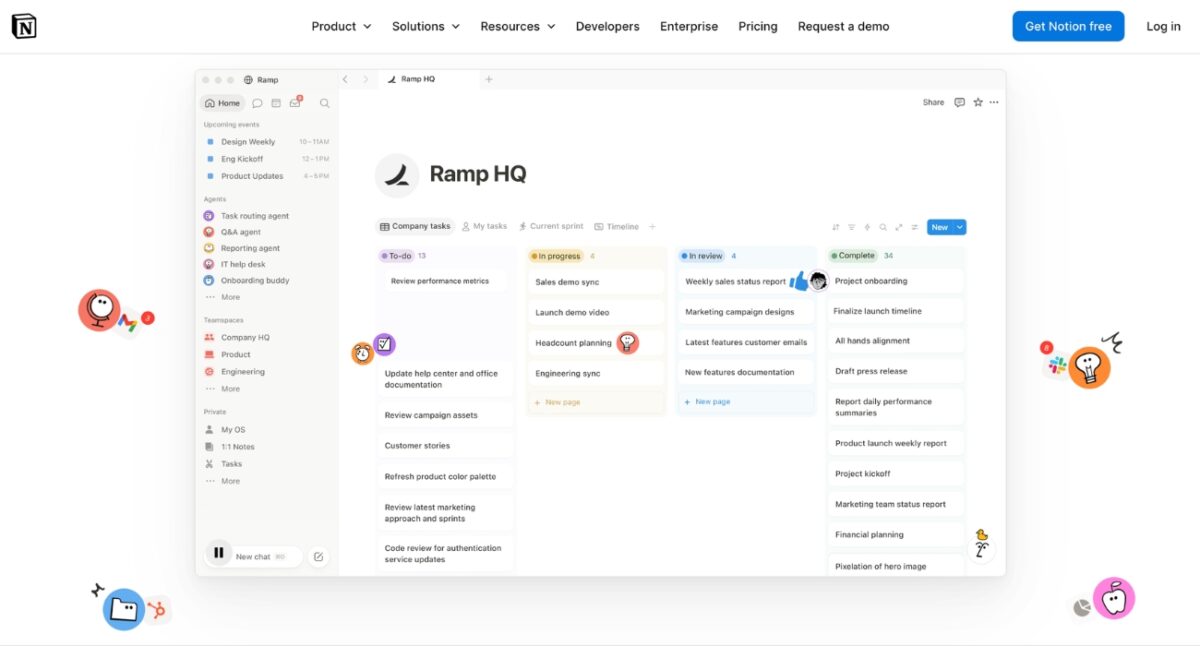Open the search icon in the sidebar
The height and width of the screenshot is (646, 1200).
click(324, 103)
